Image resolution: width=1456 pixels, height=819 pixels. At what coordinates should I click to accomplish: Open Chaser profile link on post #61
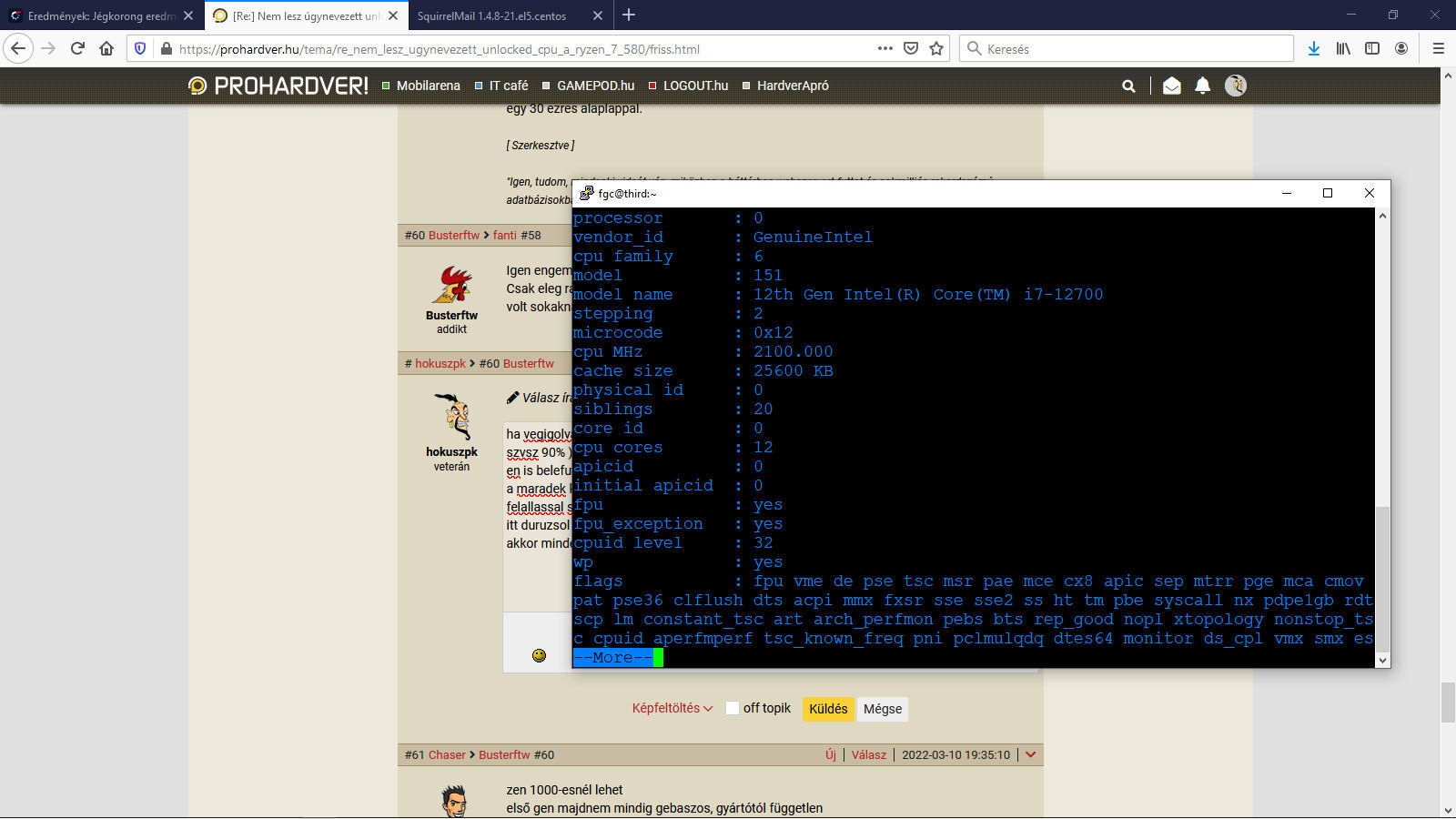click(447, 754)
